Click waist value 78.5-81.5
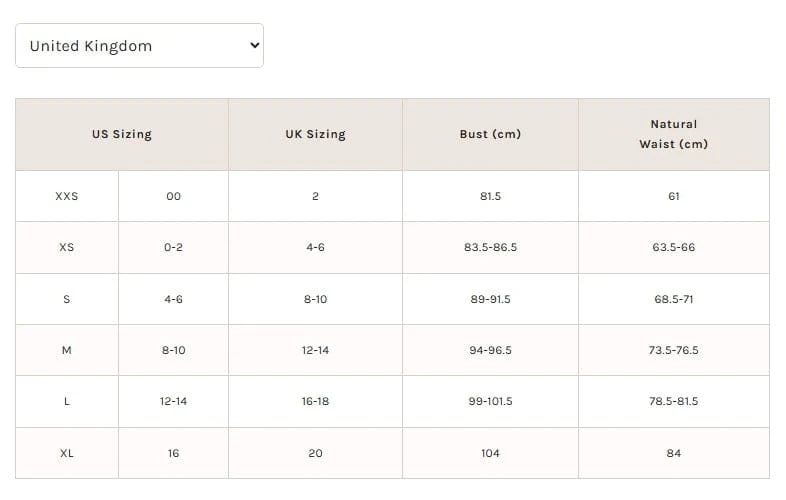 (674, 401)
